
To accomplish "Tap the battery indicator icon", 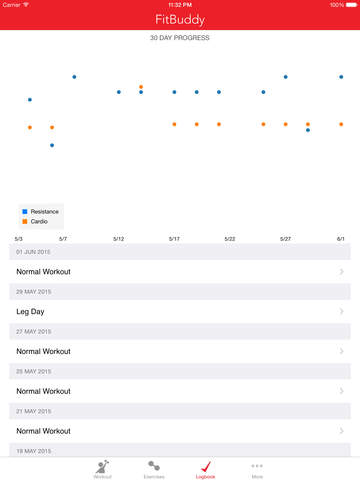I will tap(351, 5).
